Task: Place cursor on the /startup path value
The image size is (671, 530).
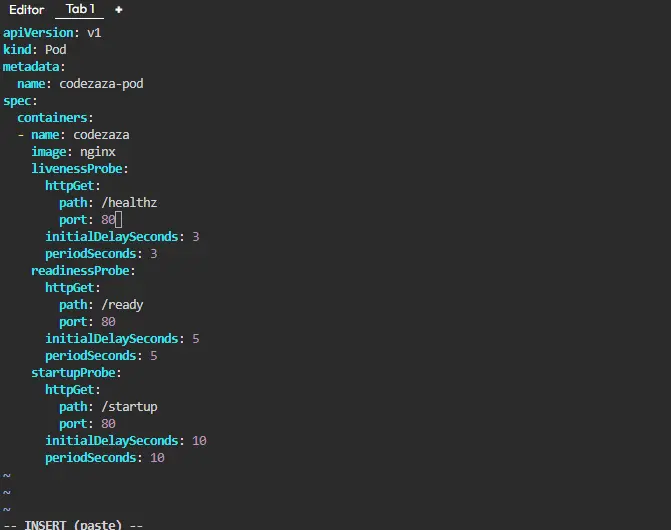Action: pyautogui.click(x=129, y=407)
